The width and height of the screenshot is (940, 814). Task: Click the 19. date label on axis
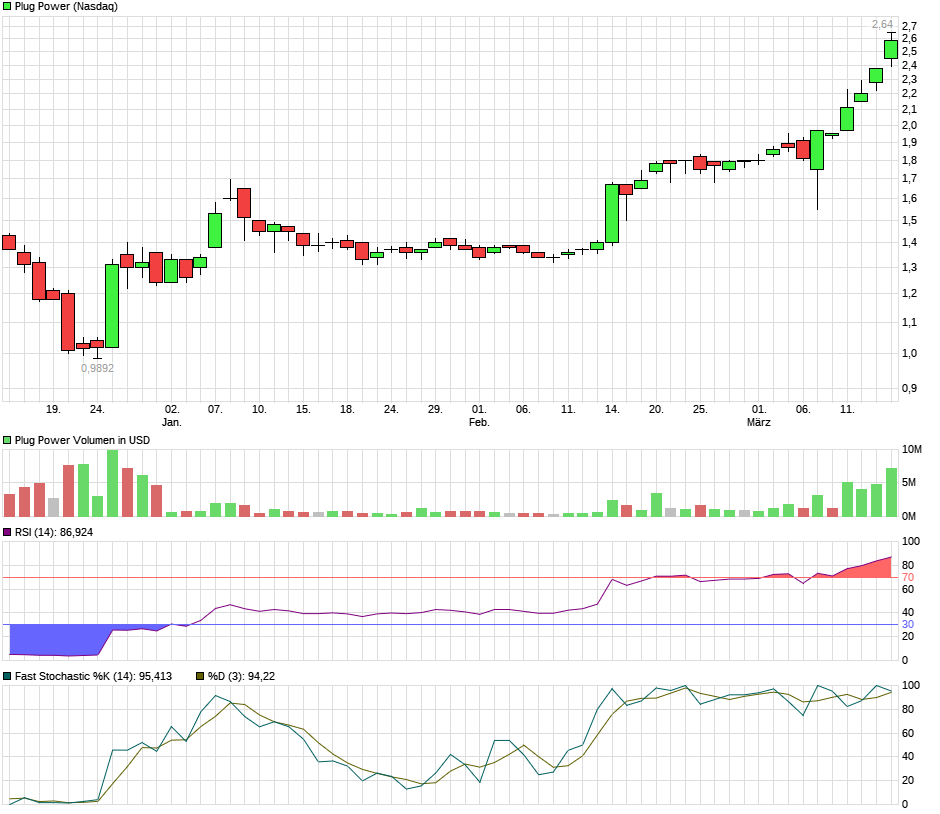[53, 409]
